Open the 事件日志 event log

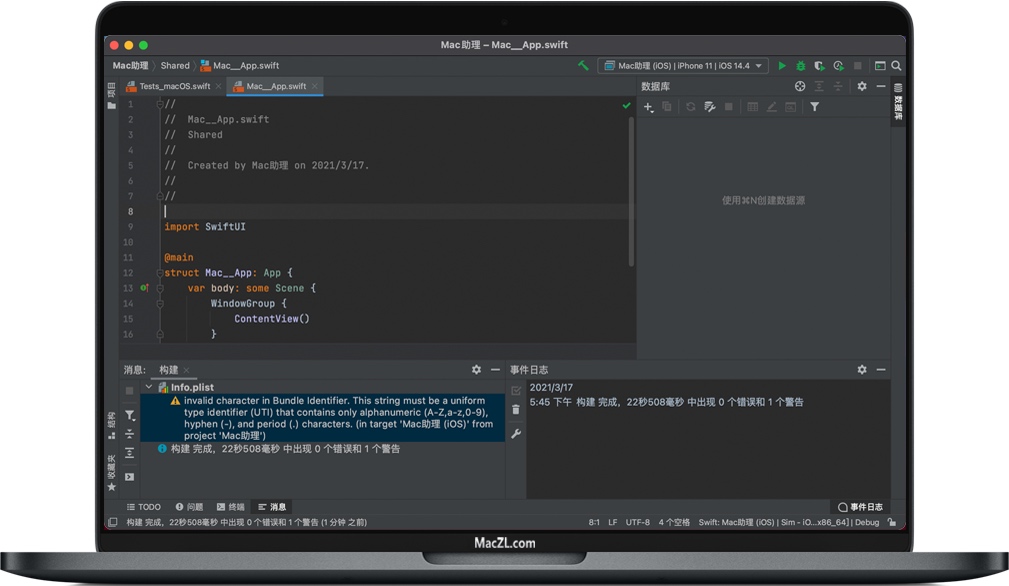click(x=861, y=506)
